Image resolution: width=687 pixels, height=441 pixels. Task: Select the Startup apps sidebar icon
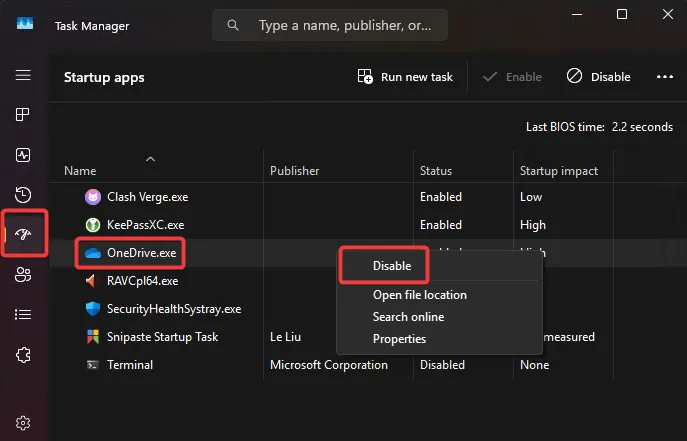click(23, 234)
